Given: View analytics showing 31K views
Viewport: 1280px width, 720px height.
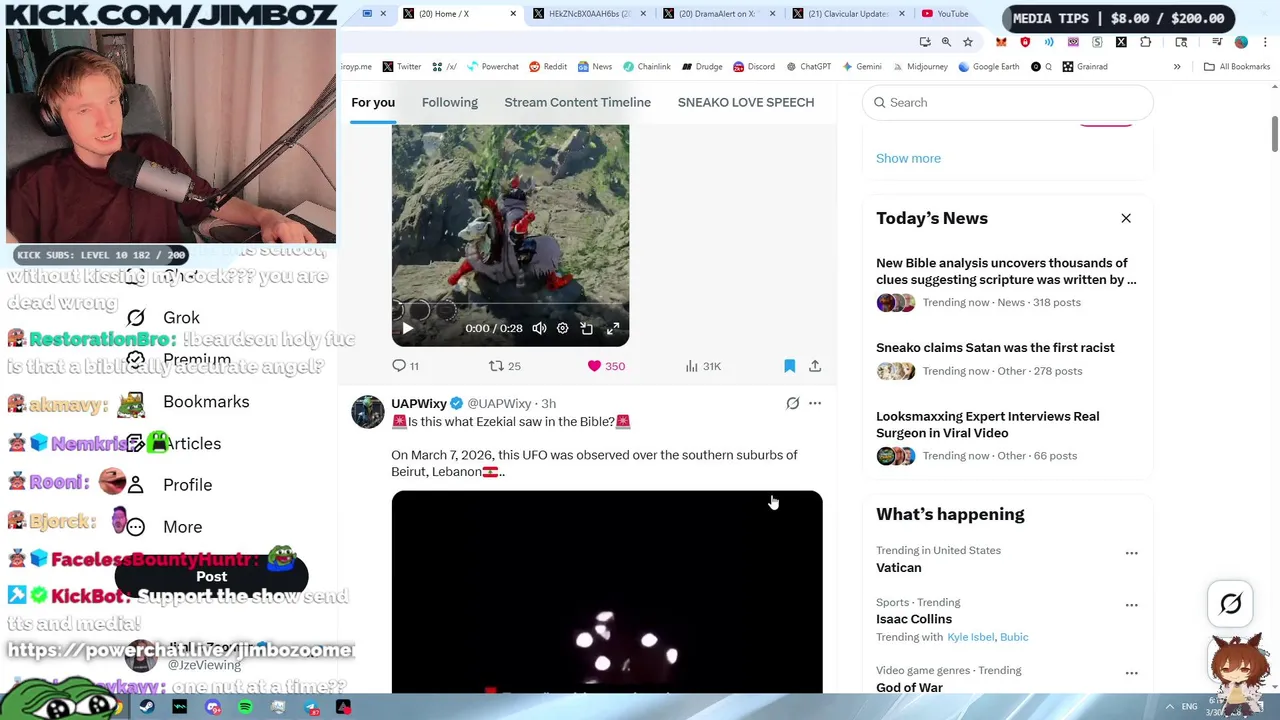Looking at the screenshot, I should tap(703, 366).
